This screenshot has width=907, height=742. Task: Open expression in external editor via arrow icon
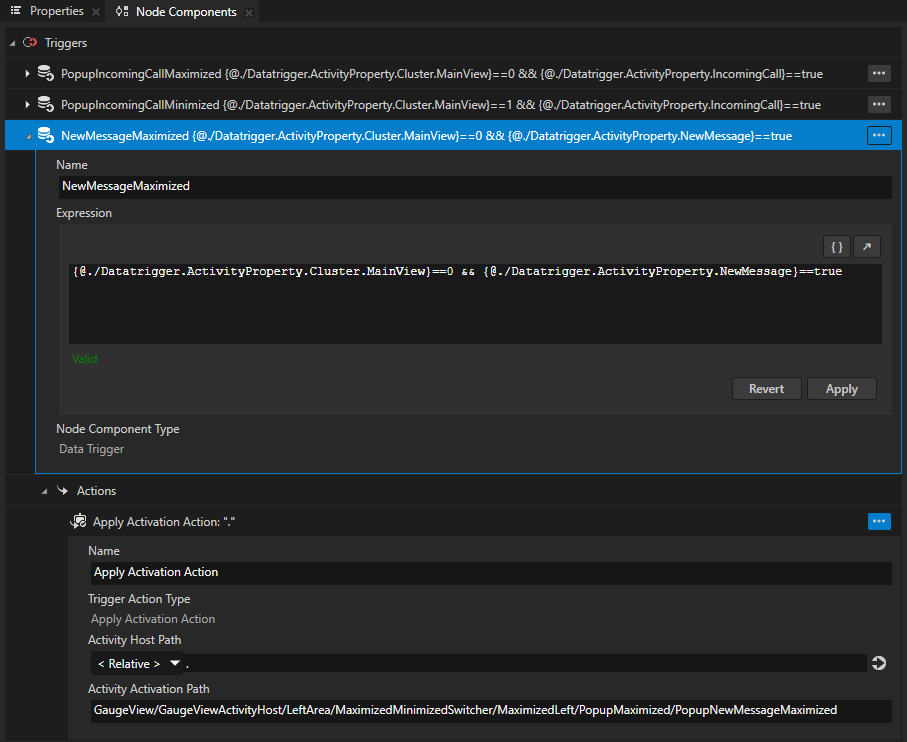[x=866, y=246]
